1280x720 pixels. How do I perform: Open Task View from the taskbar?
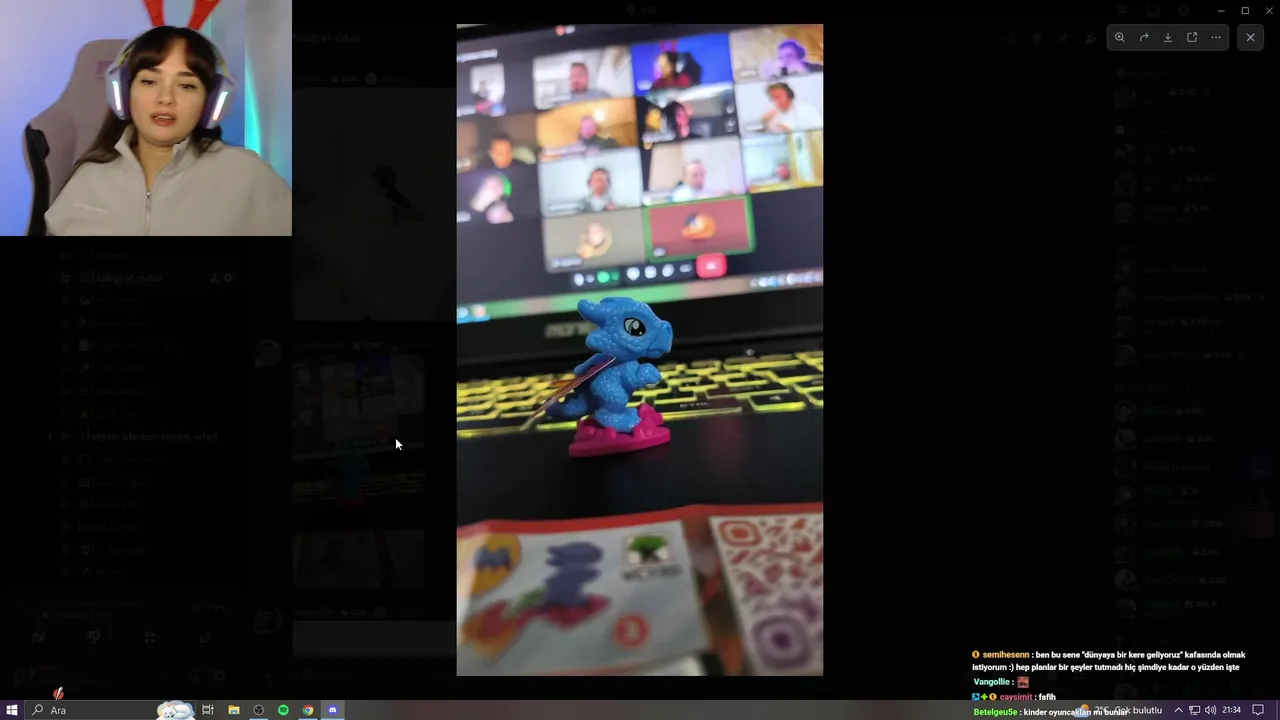coord(208,710)
